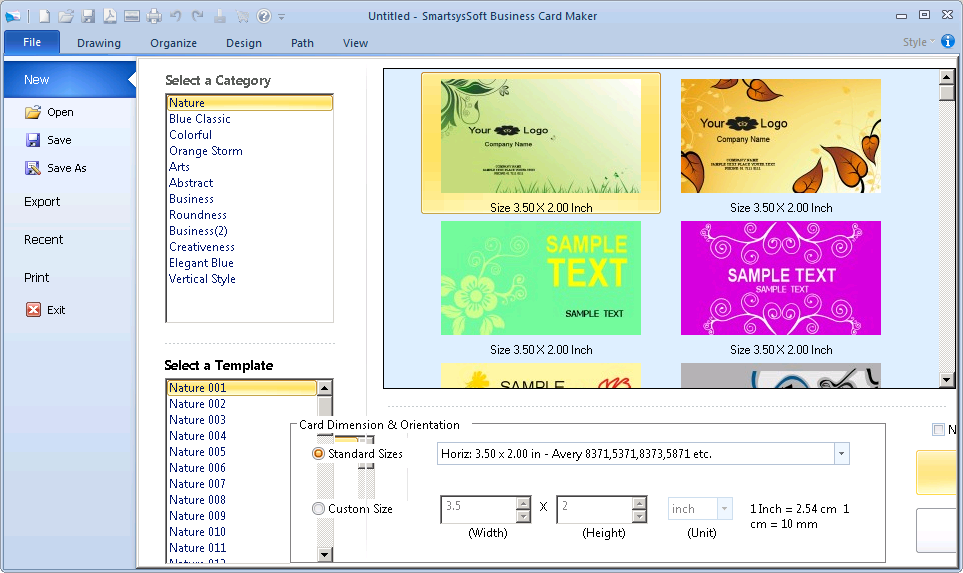Select the Standard Sizes radio button
Screen dimensions: 963x573
pos(319,454)
